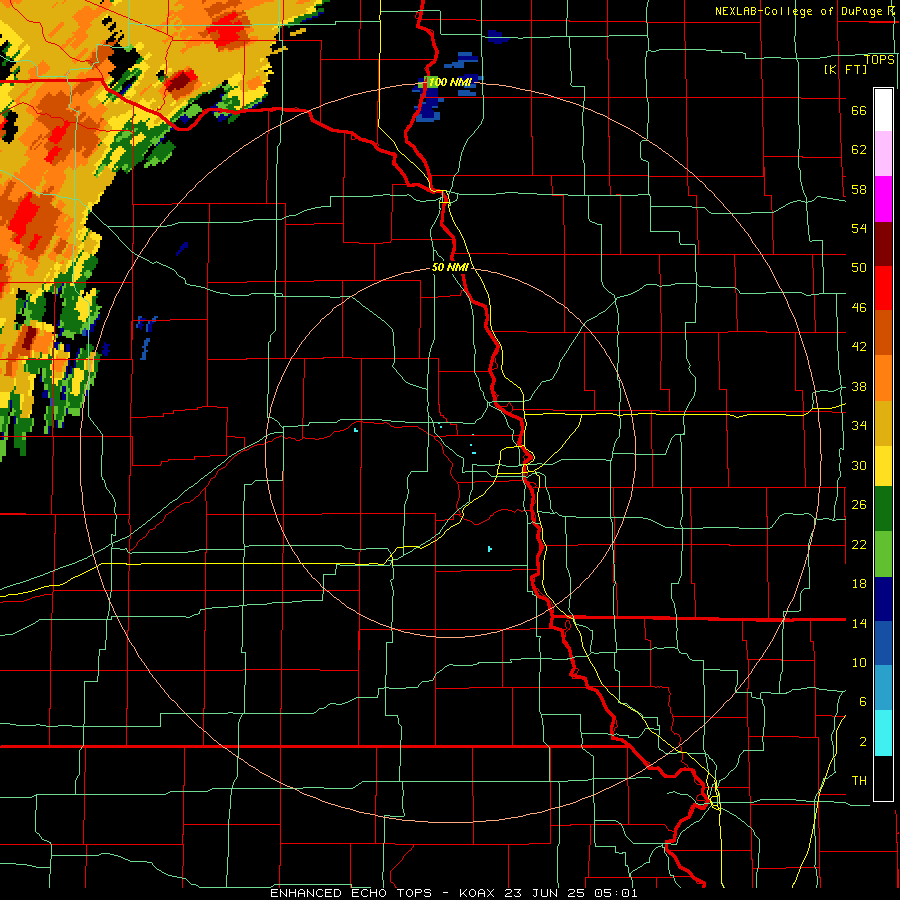
Task: Click the TOPS legend title
Action: (879, 59)
